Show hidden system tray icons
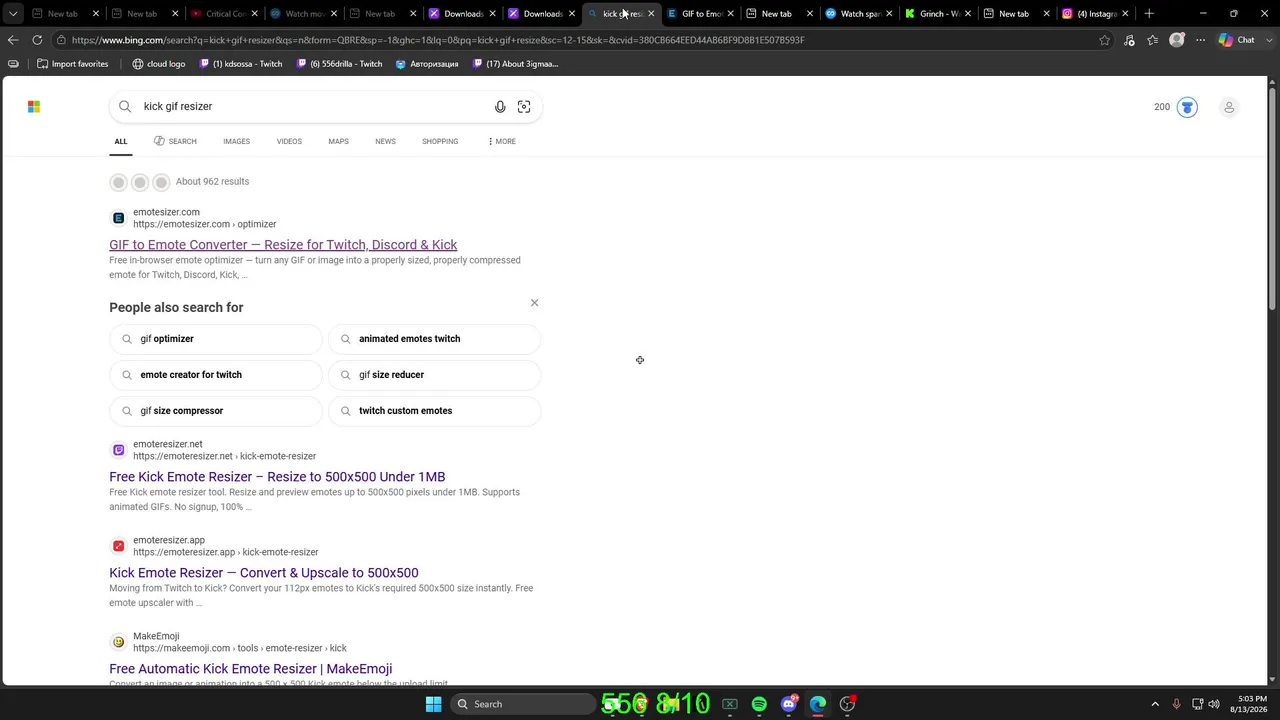The height and width of the screenshot is (720, 1280). click(1155, 704)
